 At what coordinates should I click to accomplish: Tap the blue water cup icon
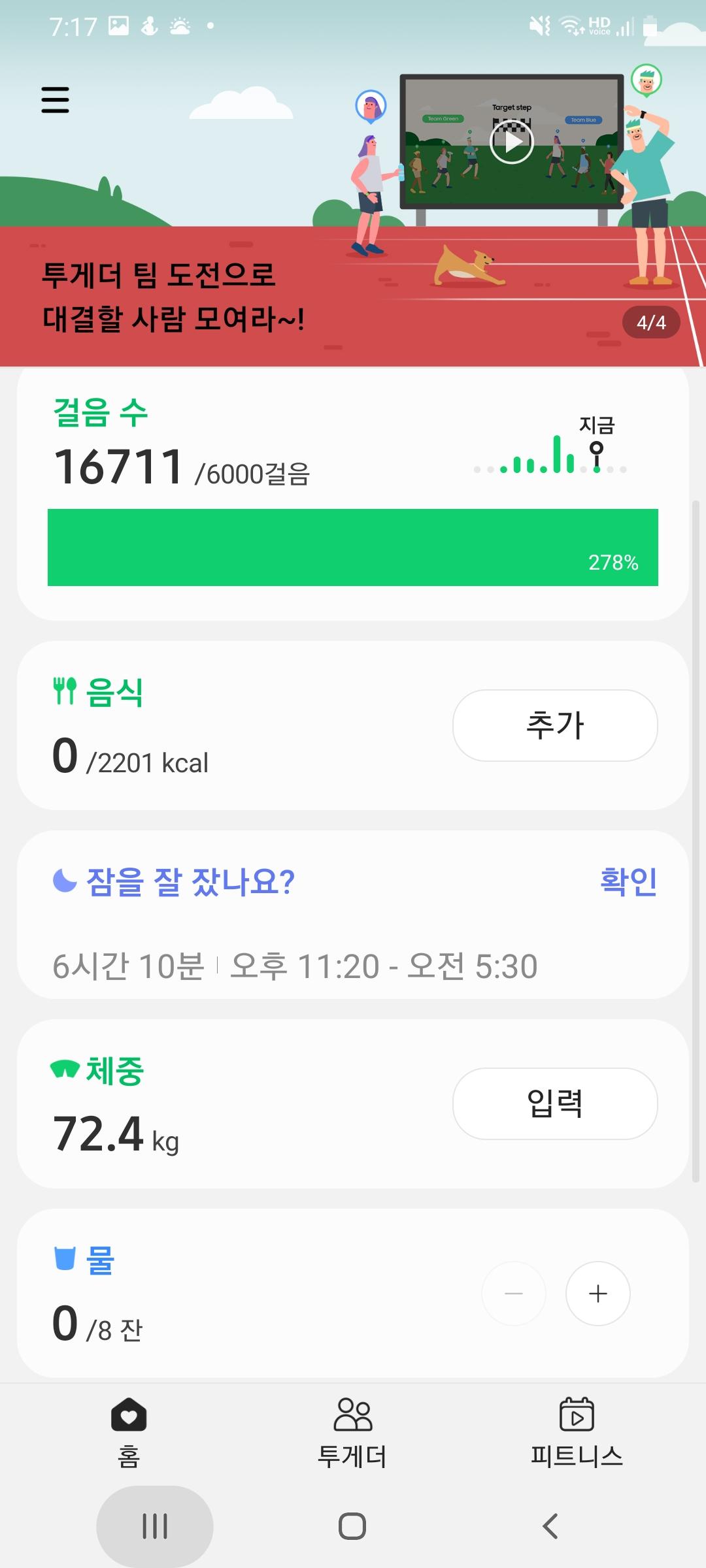65,1258
